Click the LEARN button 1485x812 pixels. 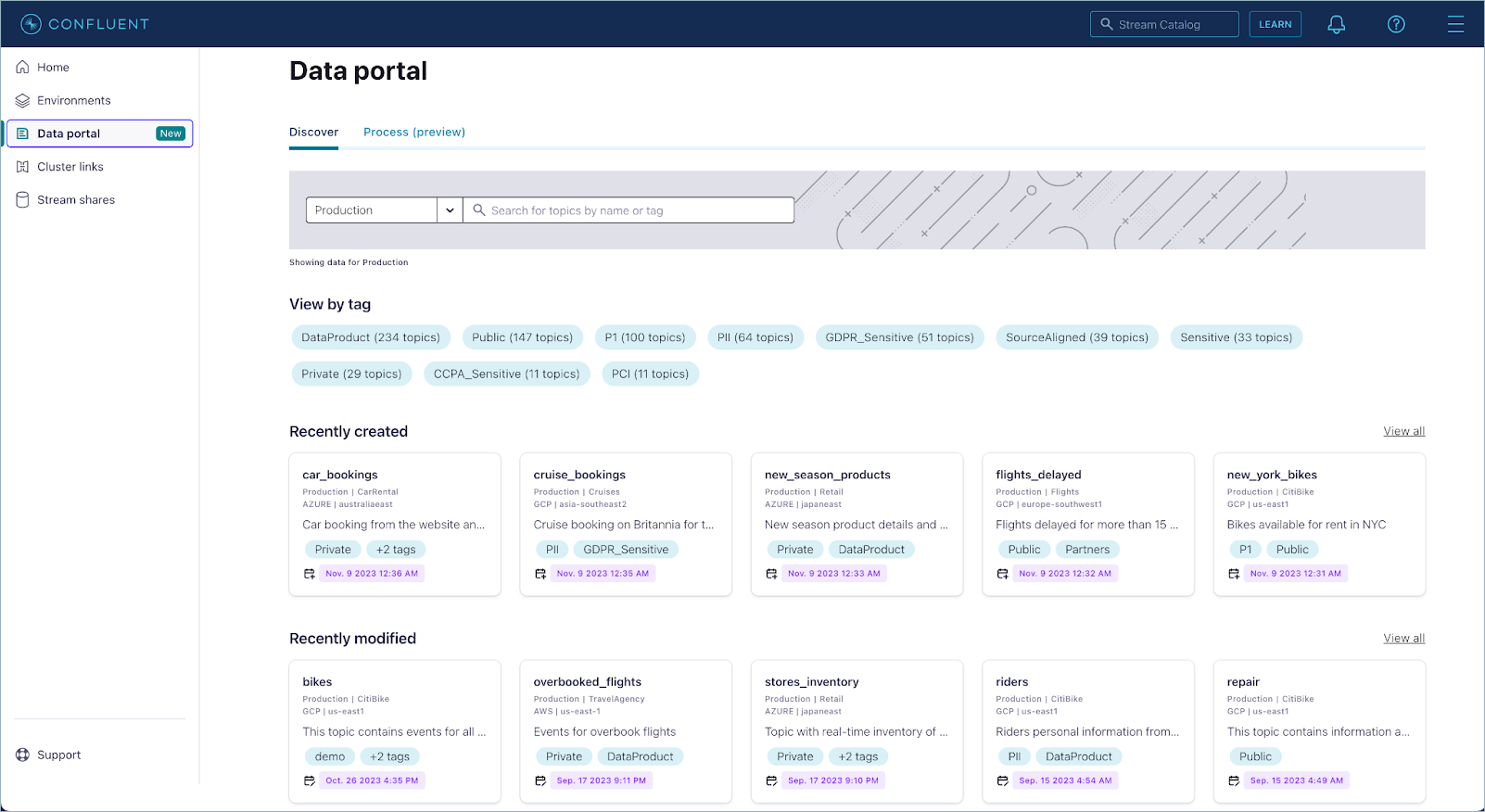(x=1275, y=24)
